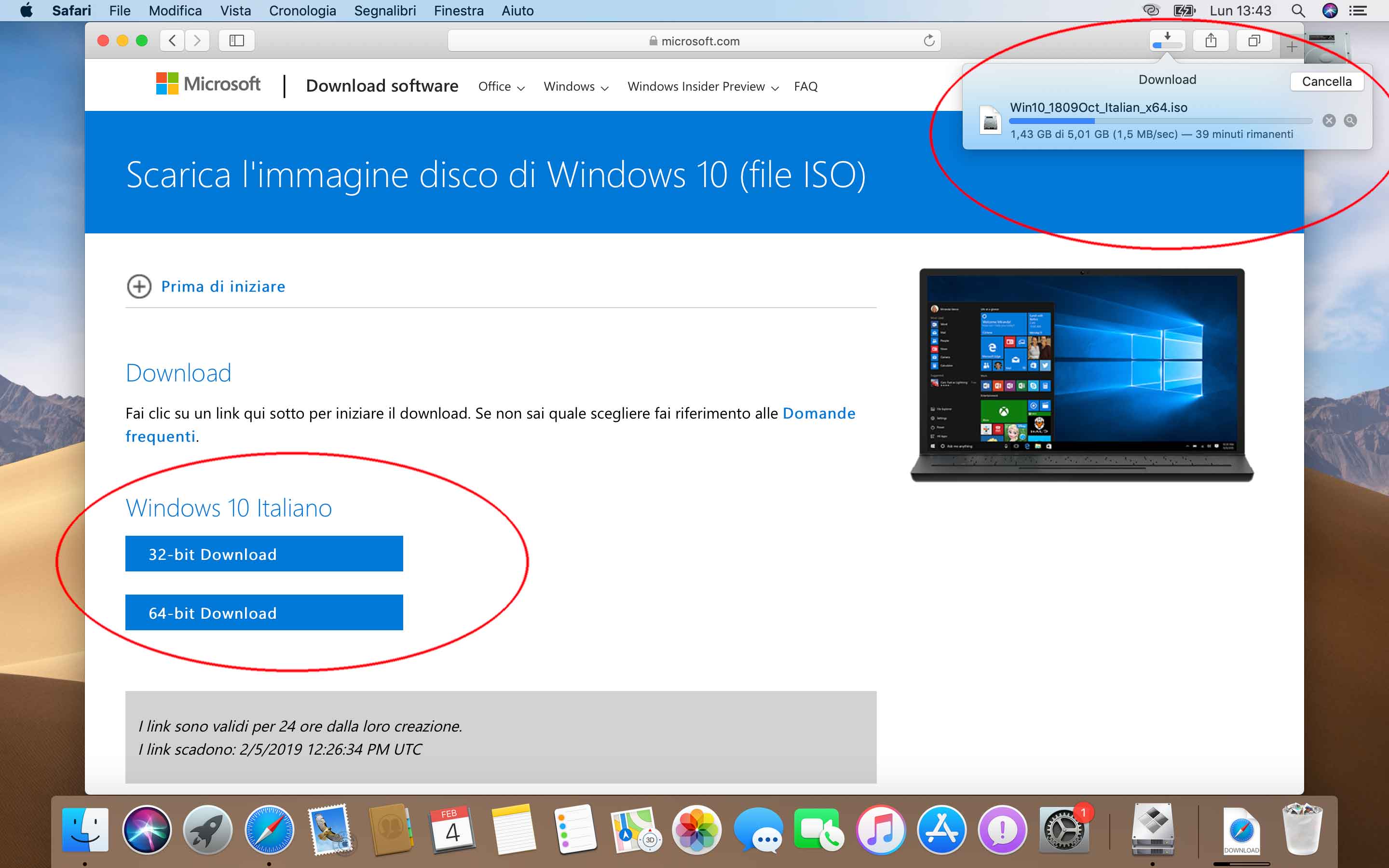Image resolution: width=1389 pixels, height=868 pixels.
Task: Reload the microsoft.com page
Action: click(929, 41)
